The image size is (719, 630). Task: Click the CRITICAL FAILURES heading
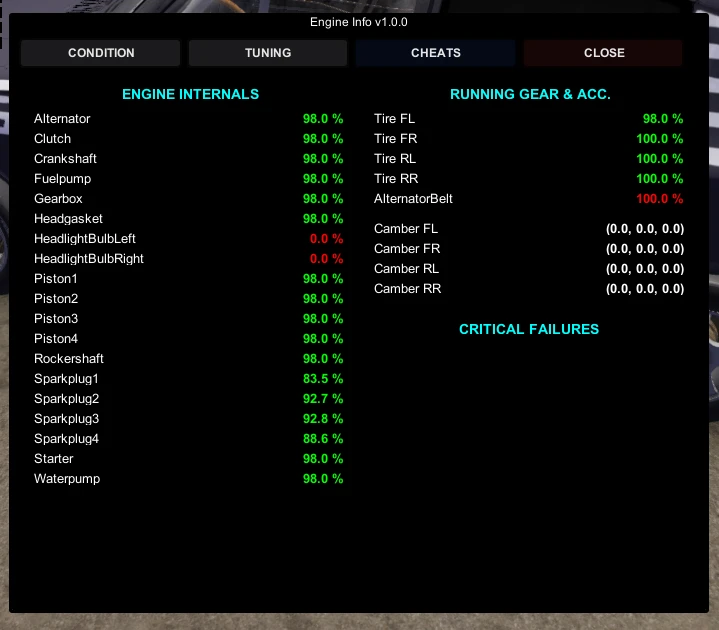(x=529, y=329)
